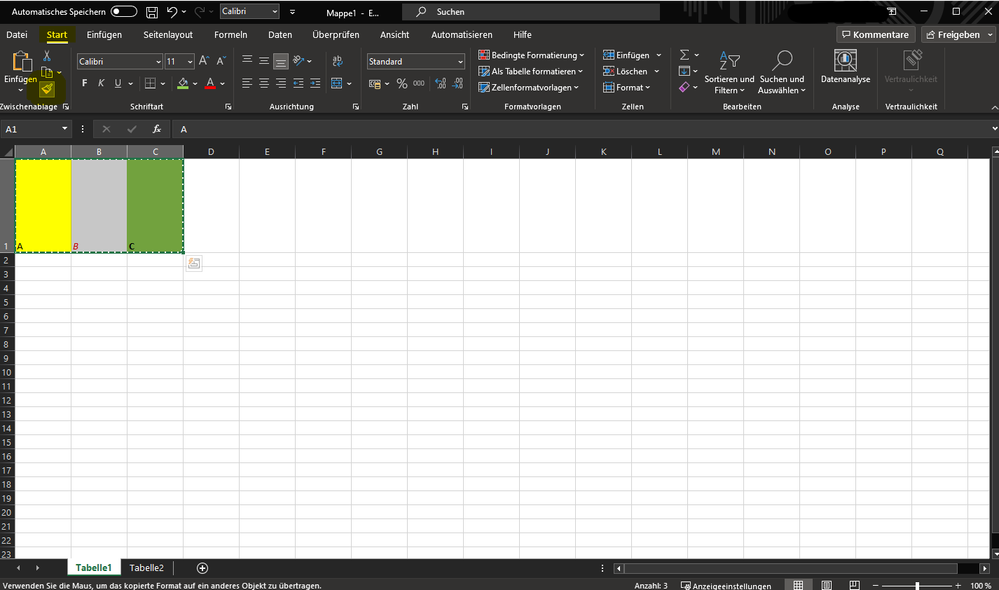Screen dimensions: 999x590
Task: Select the green cell C1
Action: tap(155, 205)
